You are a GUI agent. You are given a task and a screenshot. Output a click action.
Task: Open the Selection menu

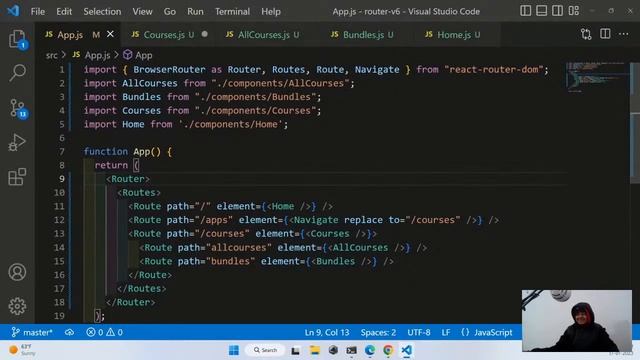pyautogui.click(x=102, y=11)
